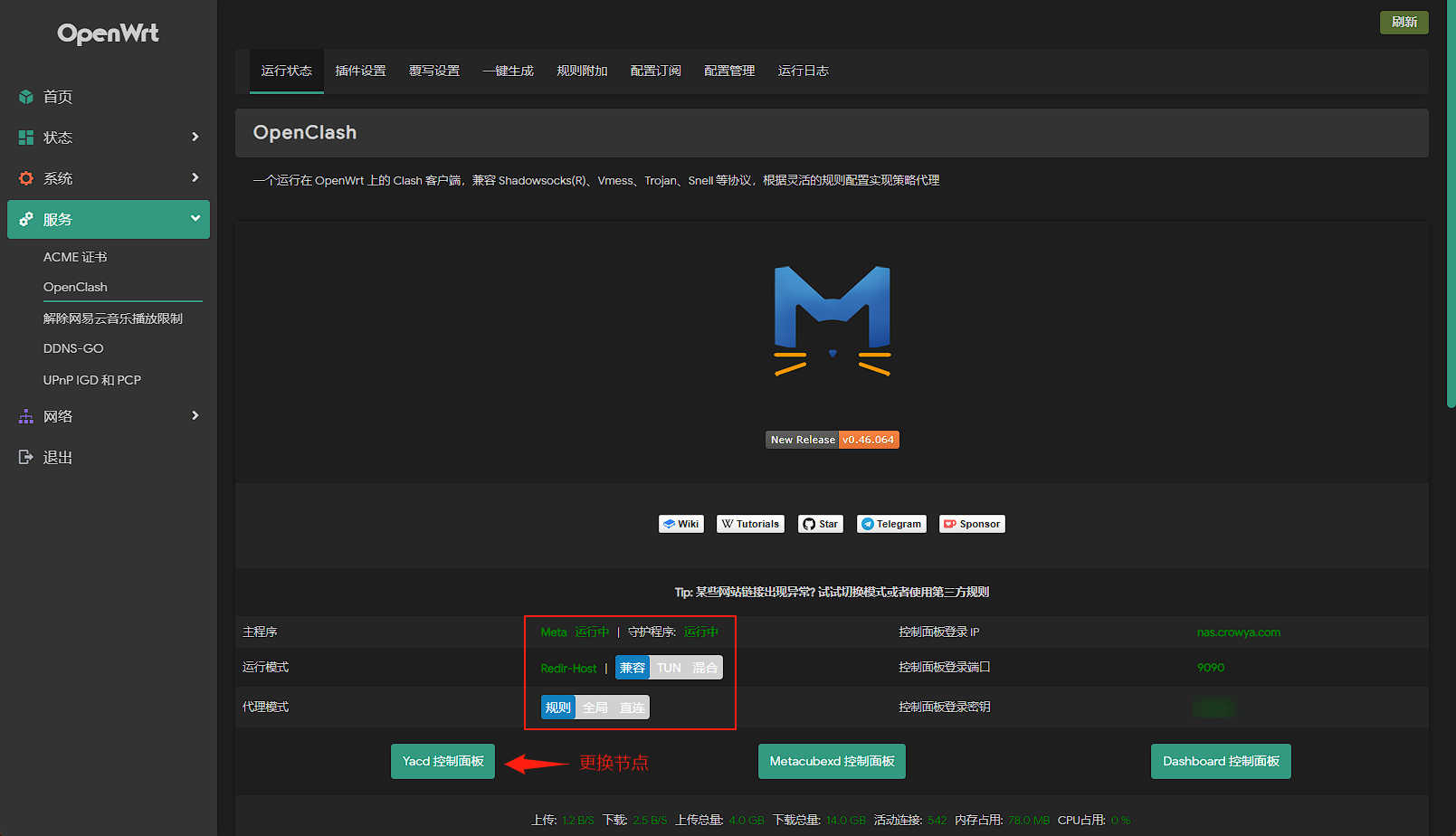Open the Yacd 控制面板
The height and width of the screenshot is (836, 1456).
[x=443, y=761]
